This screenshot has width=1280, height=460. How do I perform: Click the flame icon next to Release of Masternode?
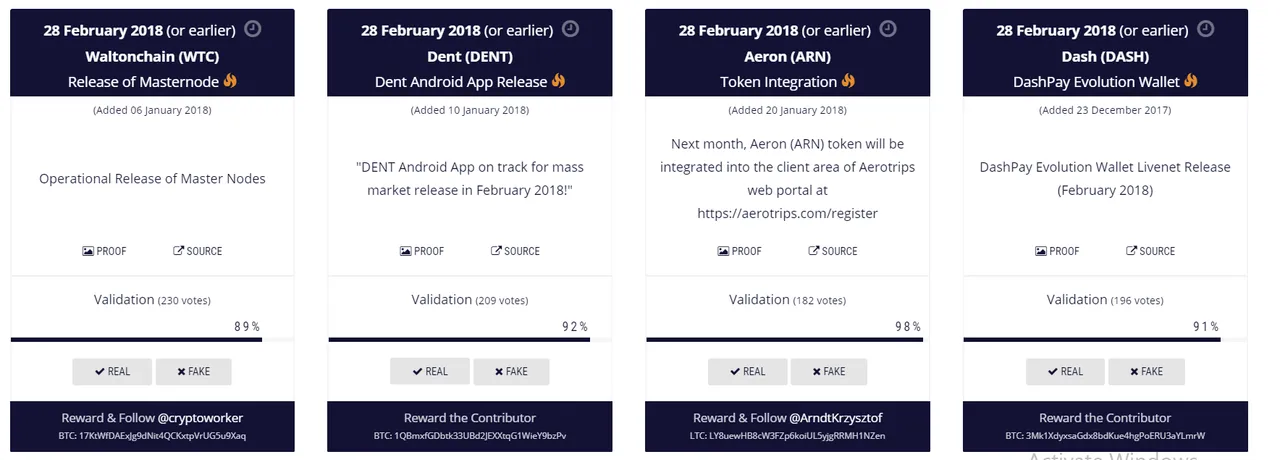click(x=230, y=80)
